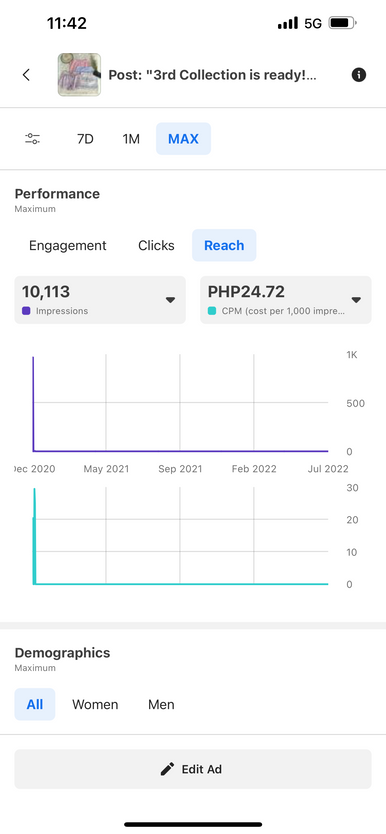Tap the teal CPM legend square
This screenshot has height=834, width=386.
(x=213, y=311)
